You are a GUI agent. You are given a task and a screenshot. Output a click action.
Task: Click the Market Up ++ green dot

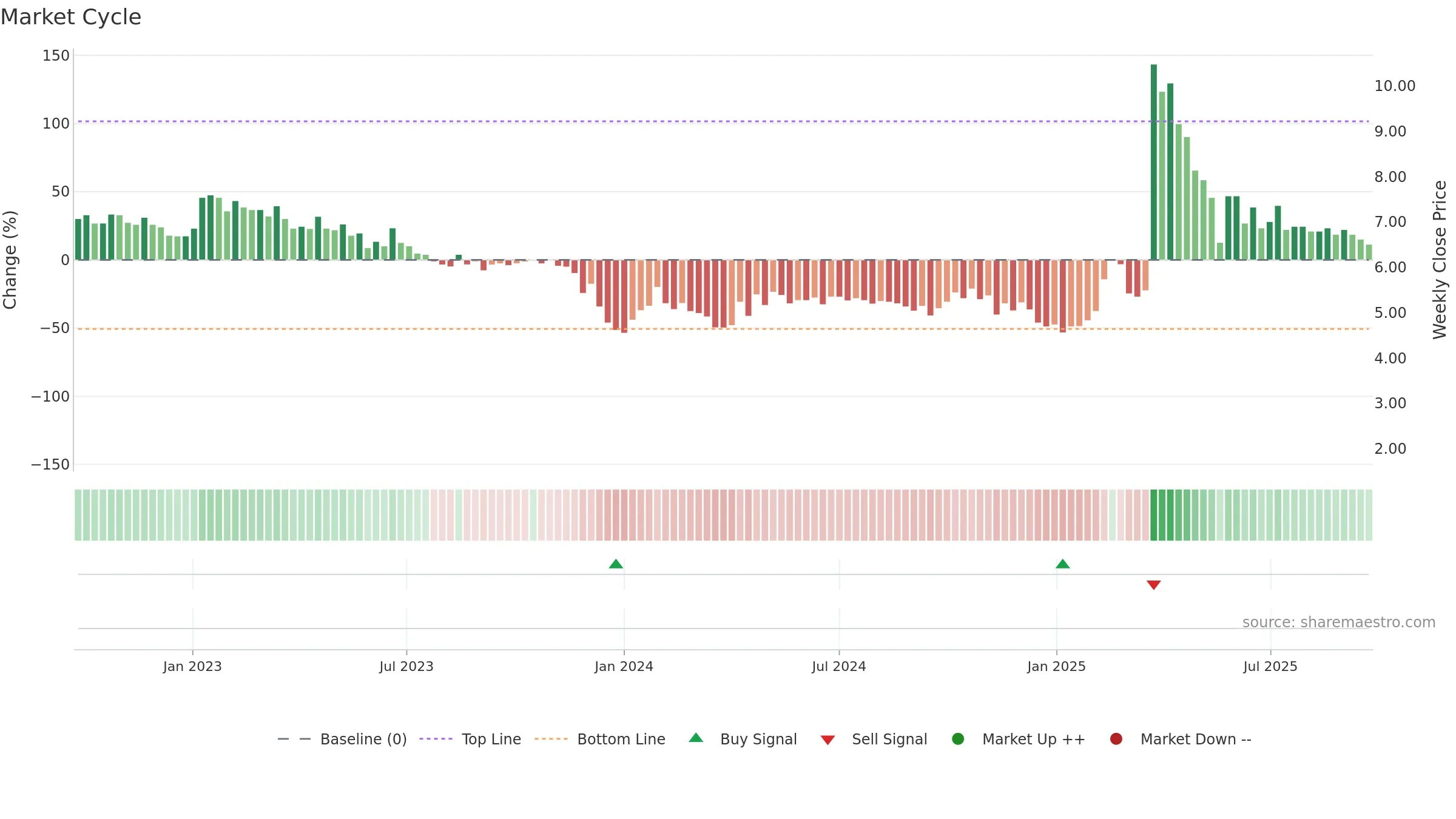tap(958, 739)
